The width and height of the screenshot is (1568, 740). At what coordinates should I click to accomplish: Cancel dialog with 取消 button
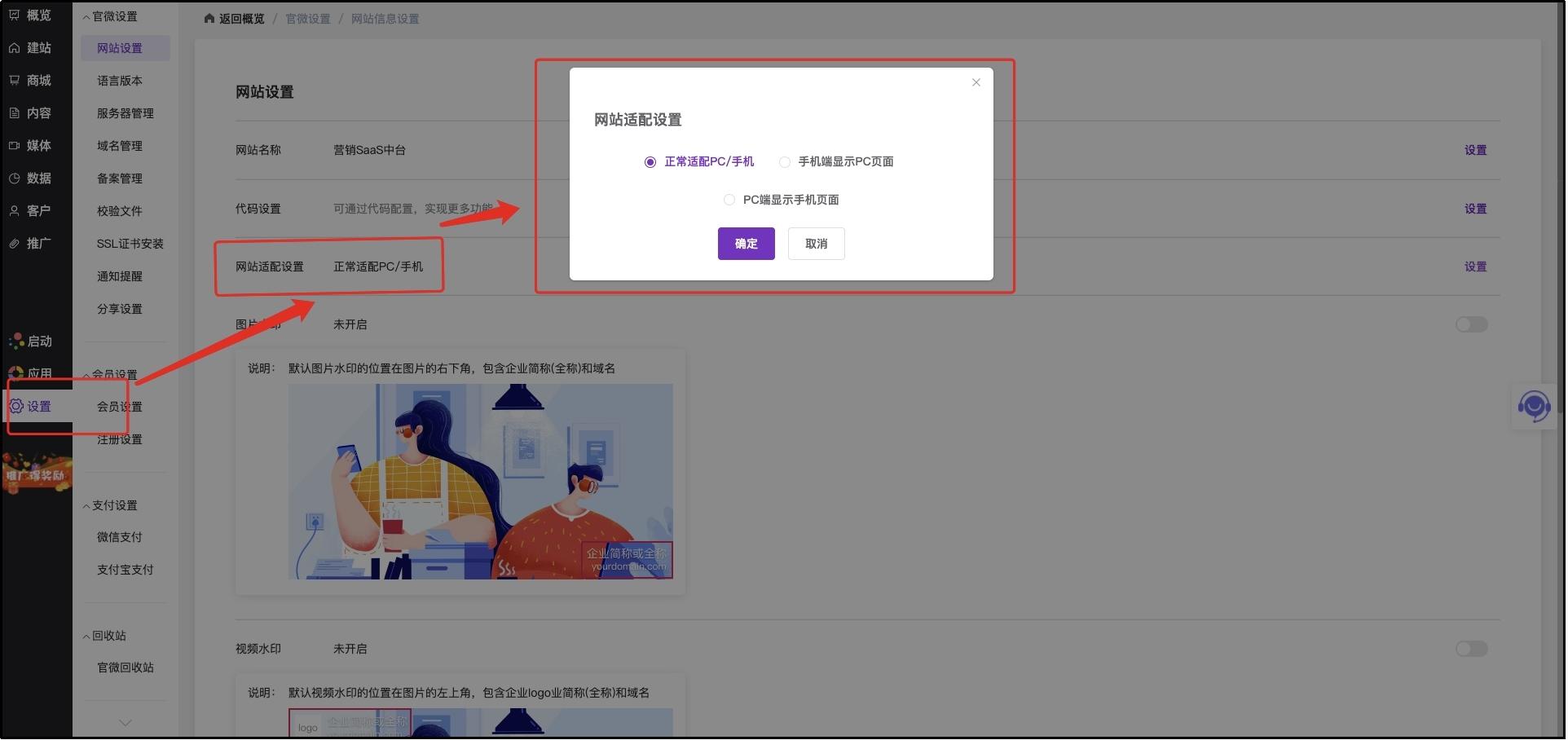[x=817, y=244]
